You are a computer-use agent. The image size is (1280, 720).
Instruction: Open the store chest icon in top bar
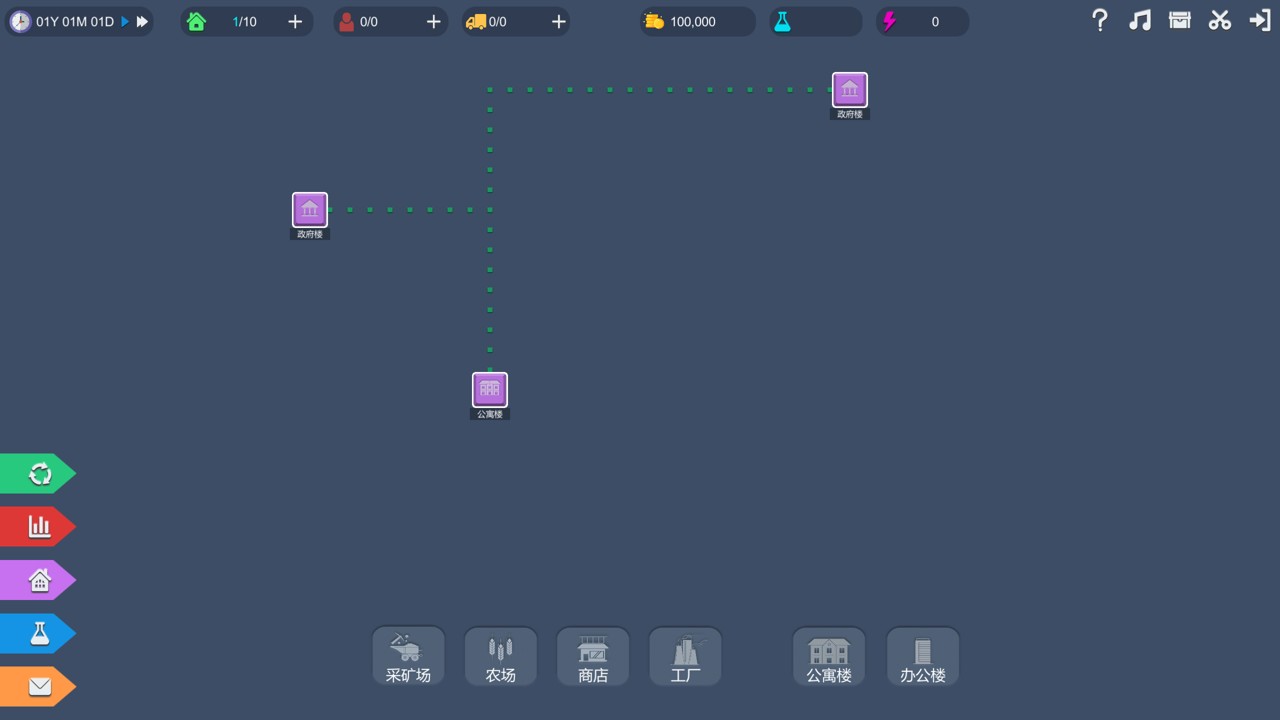click(1180, 21)
